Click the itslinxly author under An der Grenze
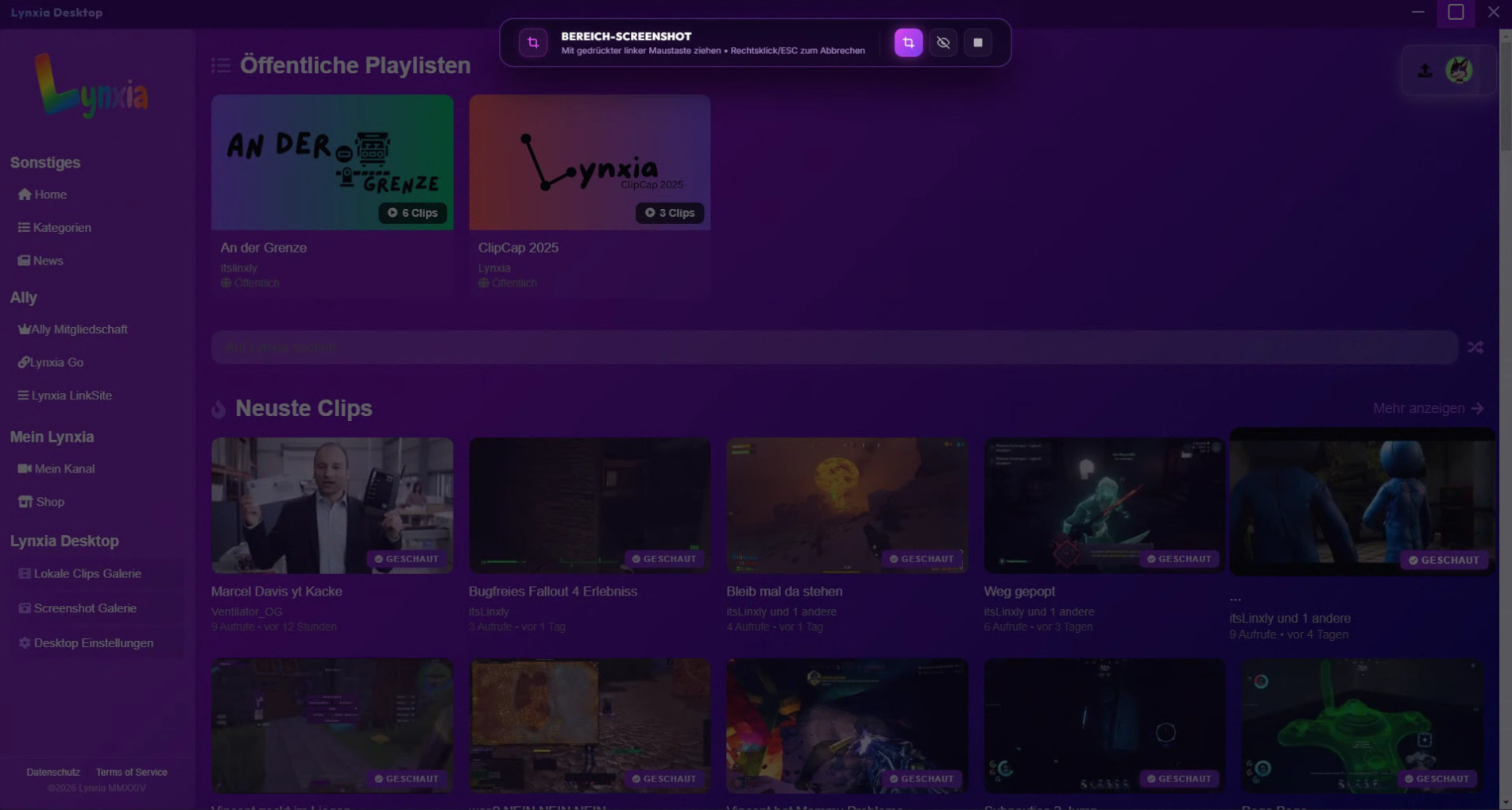Image resolution: width=1512 pixels, height=810 pixels. [x=238, y=268]
